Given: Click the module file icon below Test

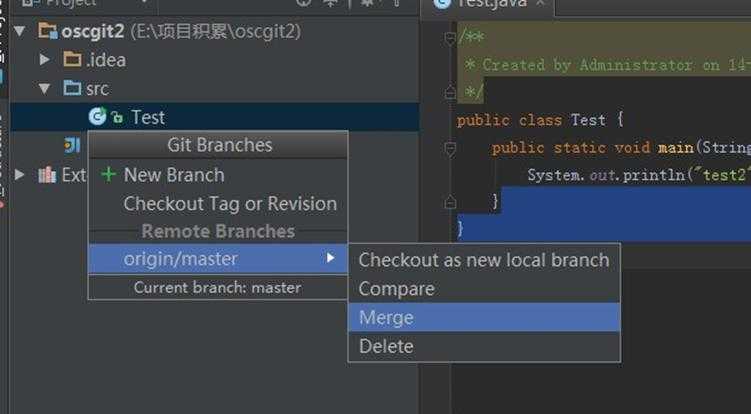Looking at the screenshot, I should tap(72, 145).
